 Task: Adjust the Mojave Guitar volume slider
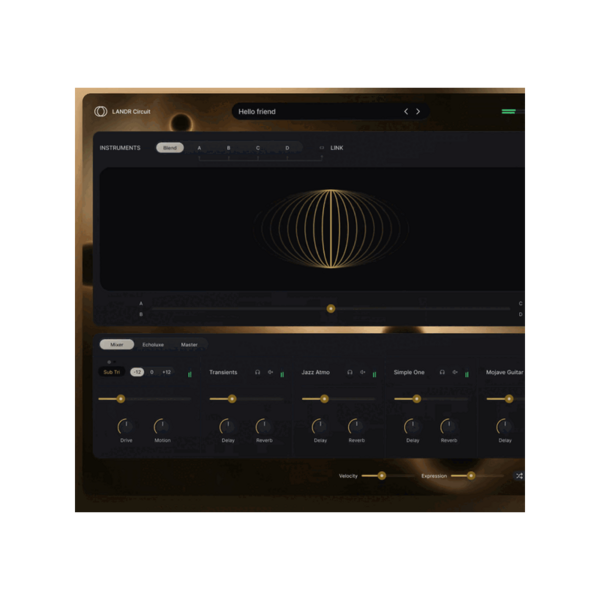505,399
